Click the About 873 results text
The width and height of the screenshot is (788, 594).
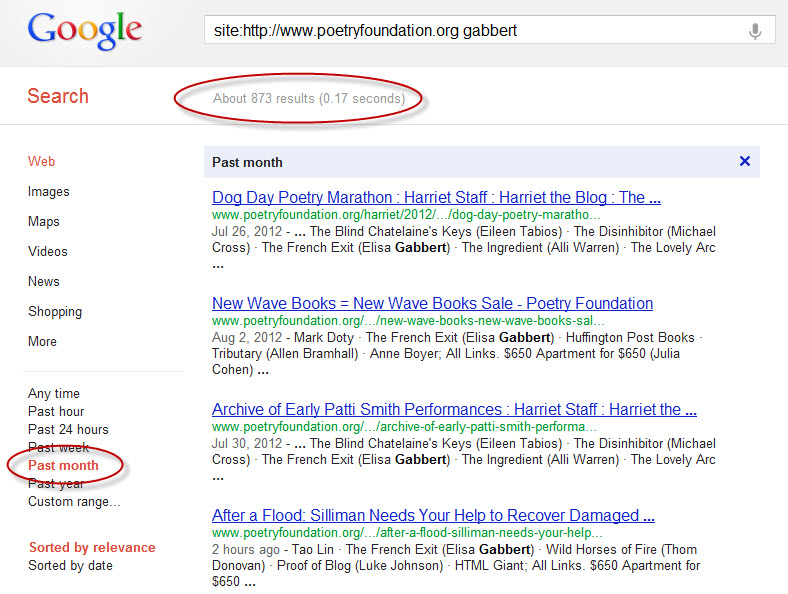(x=309, y=98)
